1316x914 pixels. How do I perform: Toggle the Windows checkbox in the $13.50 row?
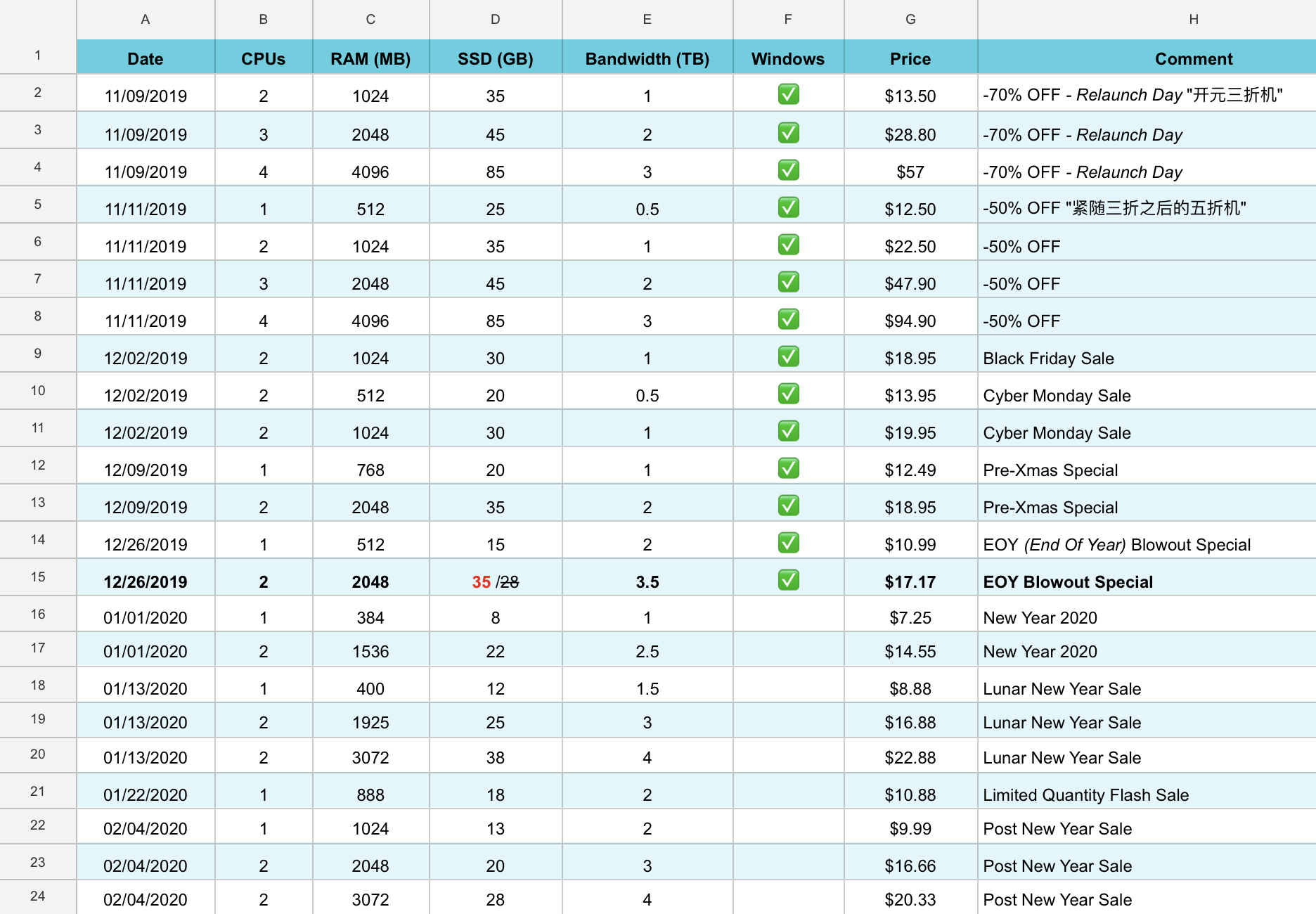click(788, 94)
